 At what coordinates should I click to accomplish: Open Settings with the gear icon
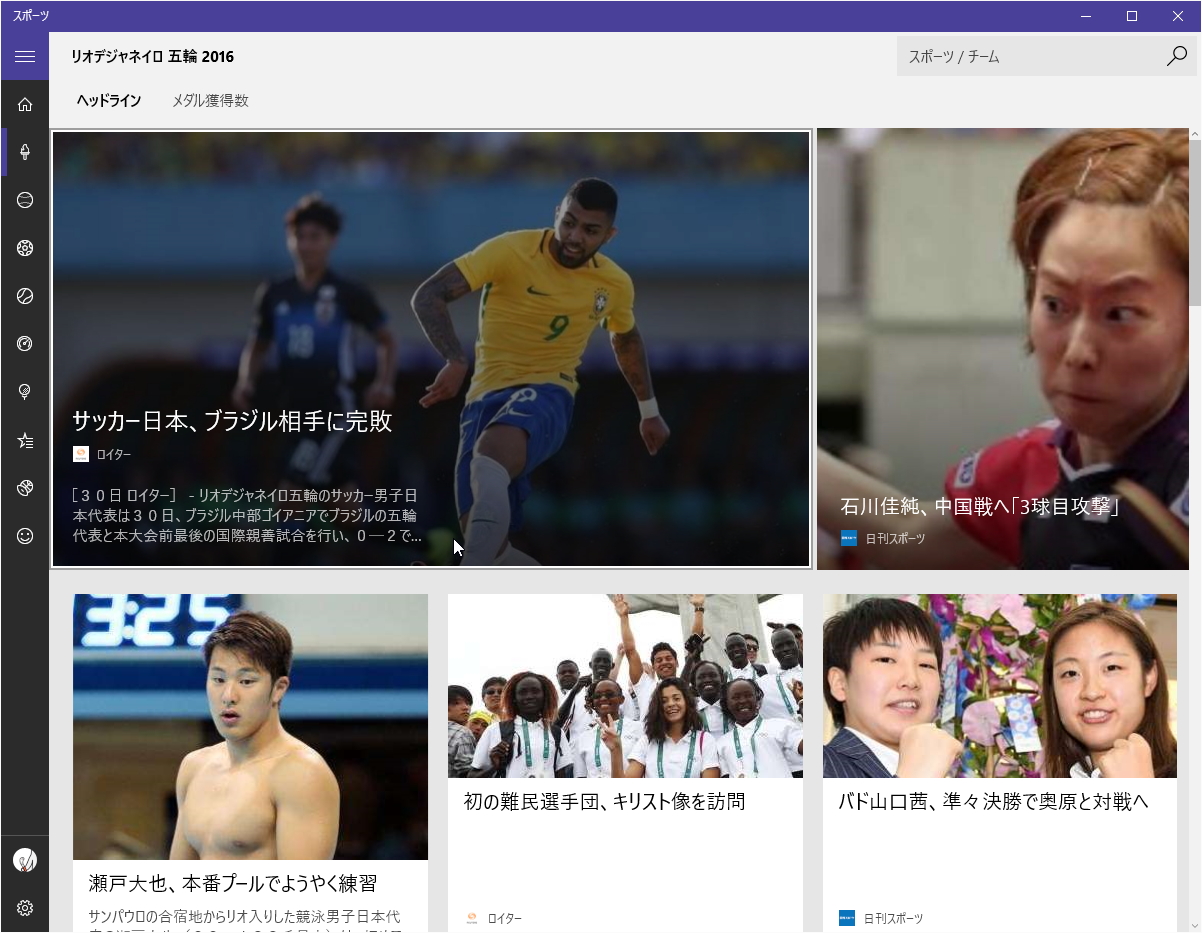pos(25,908)
